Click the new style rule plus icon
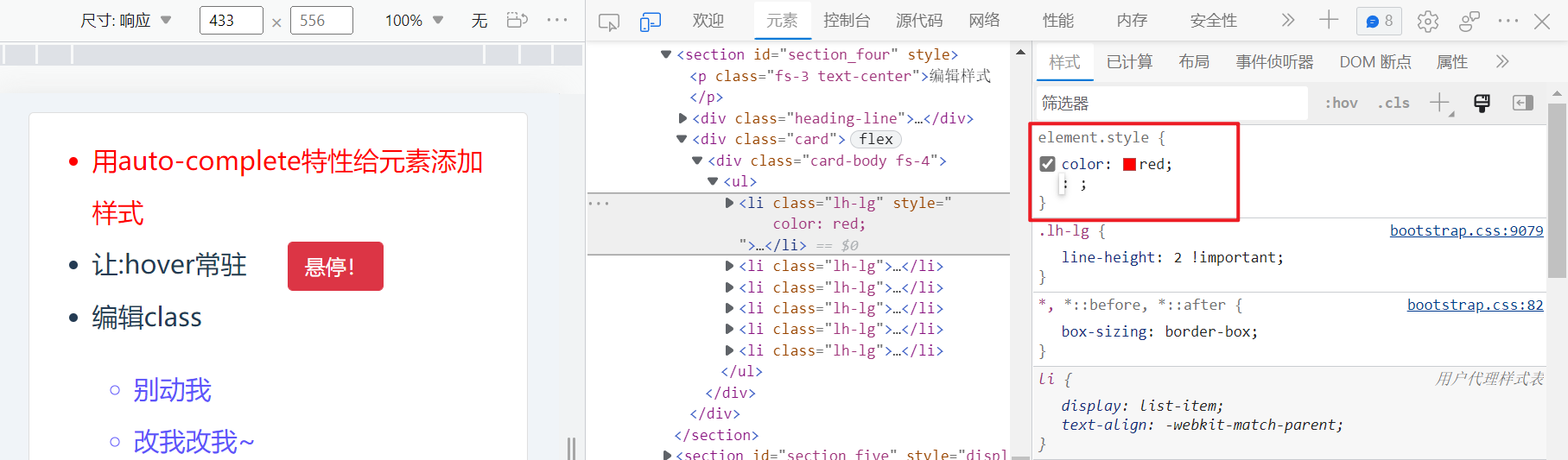The width and height of the screenshot is (1568, 460). pos(1439,104)
